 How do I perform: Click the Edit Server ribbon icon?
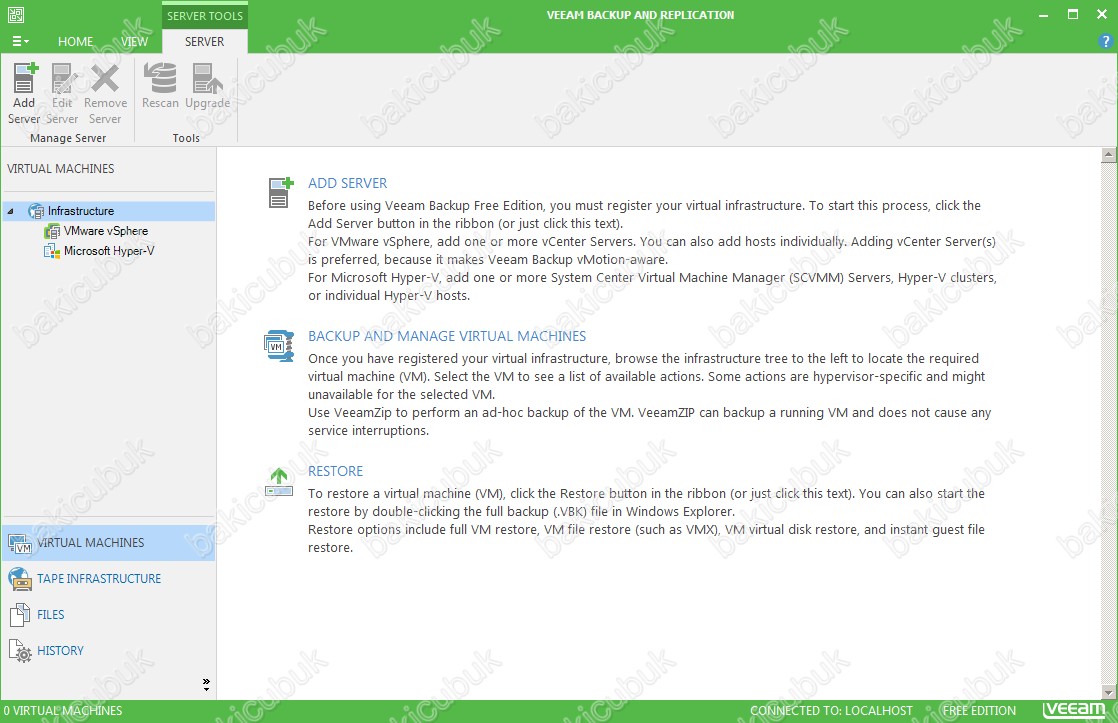point(63,78)
